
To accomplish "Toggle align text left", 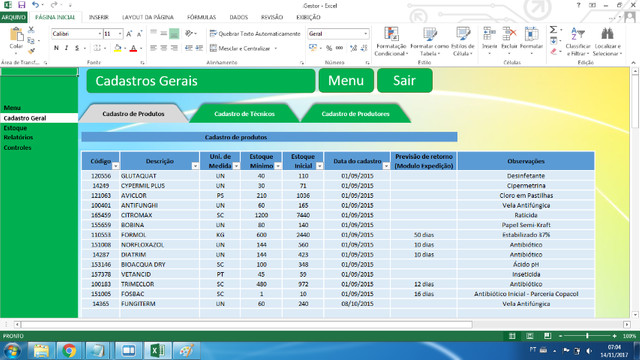I will (x=153, y=48).
